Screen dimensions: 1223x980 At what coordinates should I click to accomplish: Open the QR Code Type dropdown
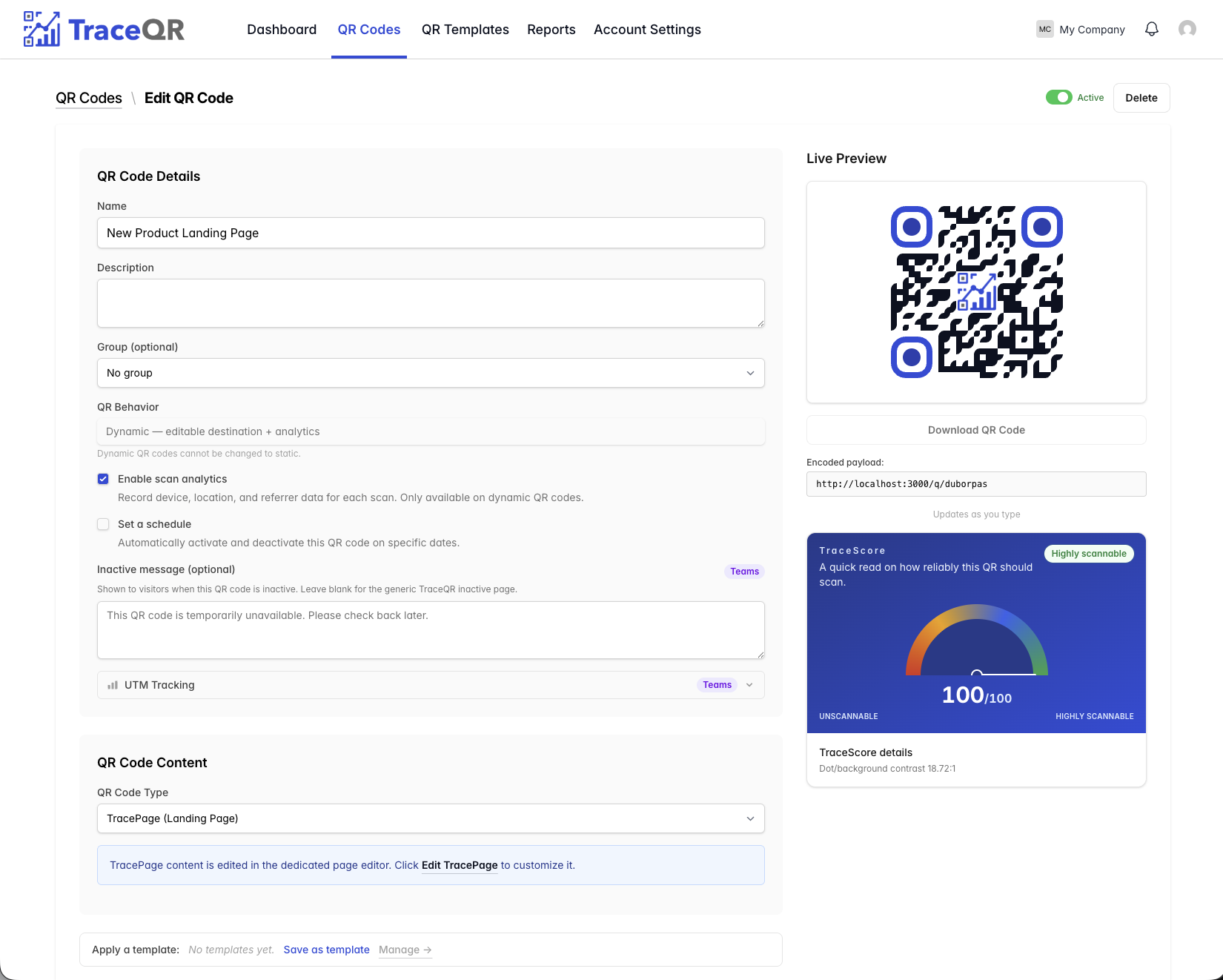coord(431,818)
